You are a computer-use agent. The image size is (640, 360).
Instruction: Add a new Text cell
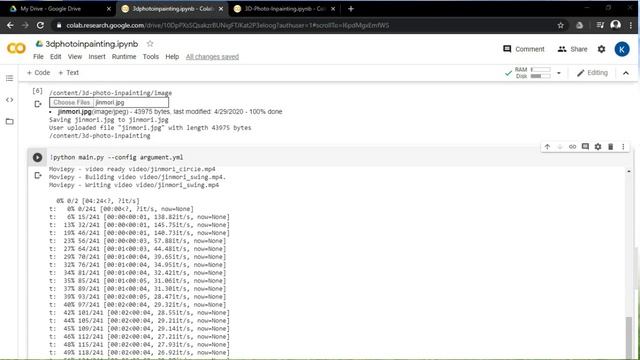tap(69, 73)
